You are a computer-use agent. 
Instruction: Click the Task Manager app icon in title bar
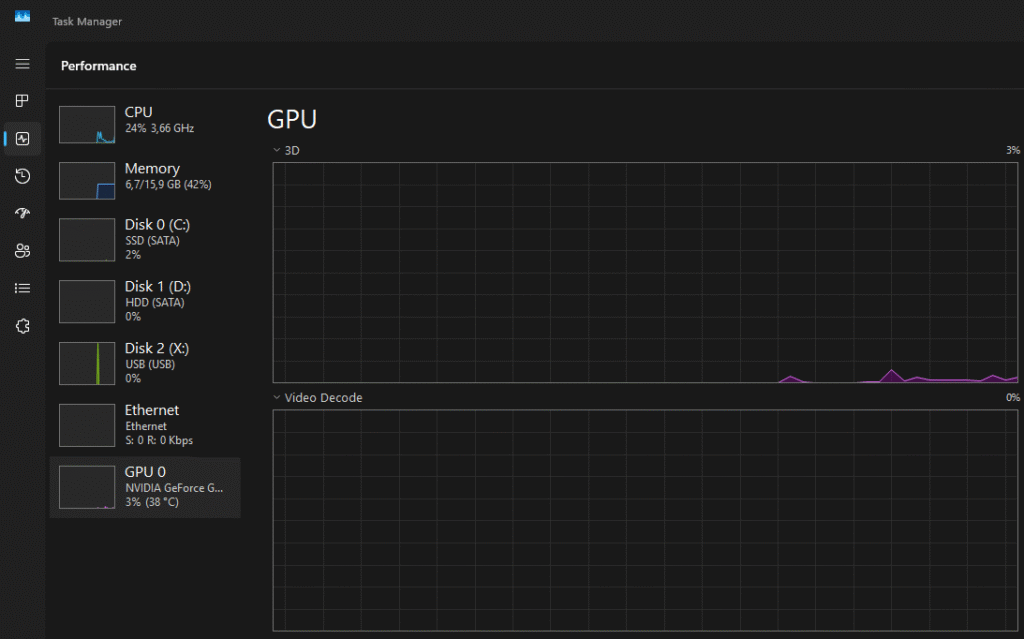22,16
